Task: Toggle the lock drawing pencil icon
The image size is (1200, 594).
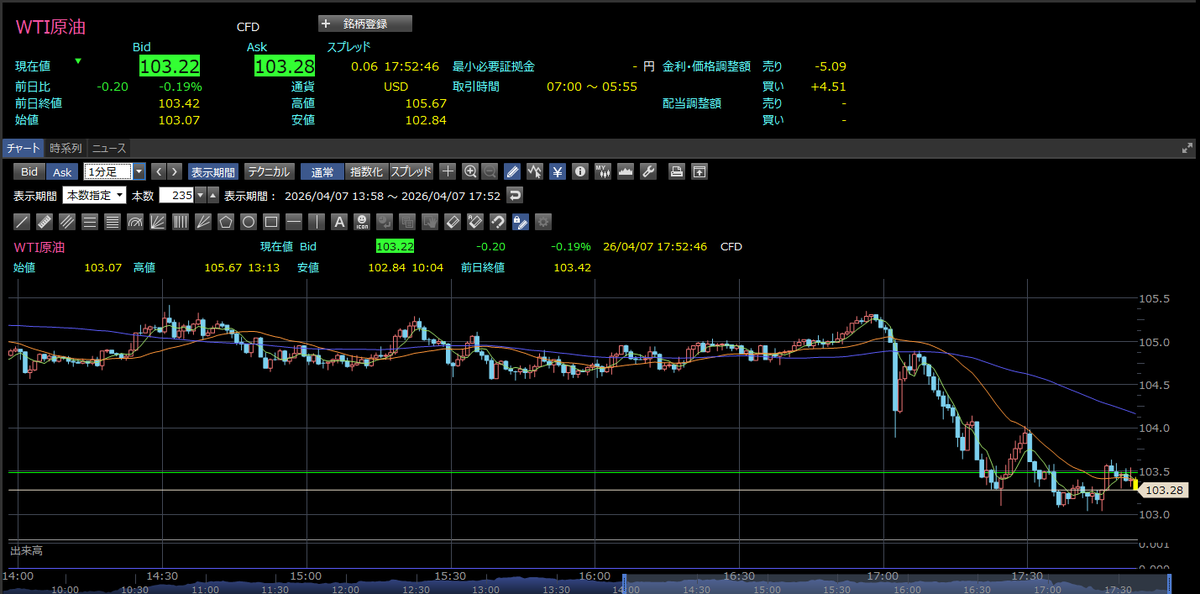Action: pyautogui.click(x=520, y=221)
